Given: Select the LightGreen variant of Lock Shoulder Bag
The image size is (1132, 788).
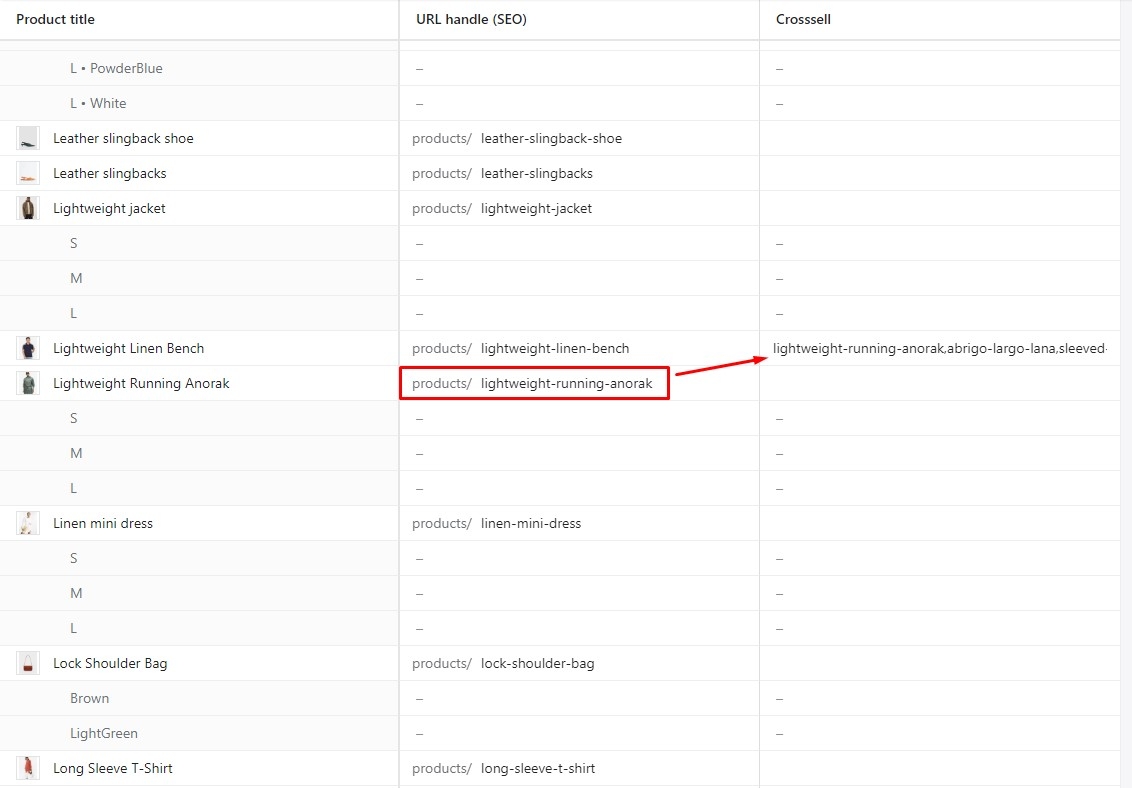Looking at the screenshot, I should pos(104,734).
